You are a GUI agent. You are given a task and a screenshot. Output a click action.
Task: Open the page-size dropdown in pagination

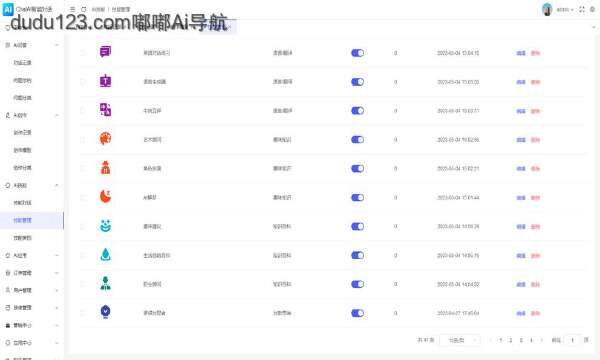[x=460, y=340]
